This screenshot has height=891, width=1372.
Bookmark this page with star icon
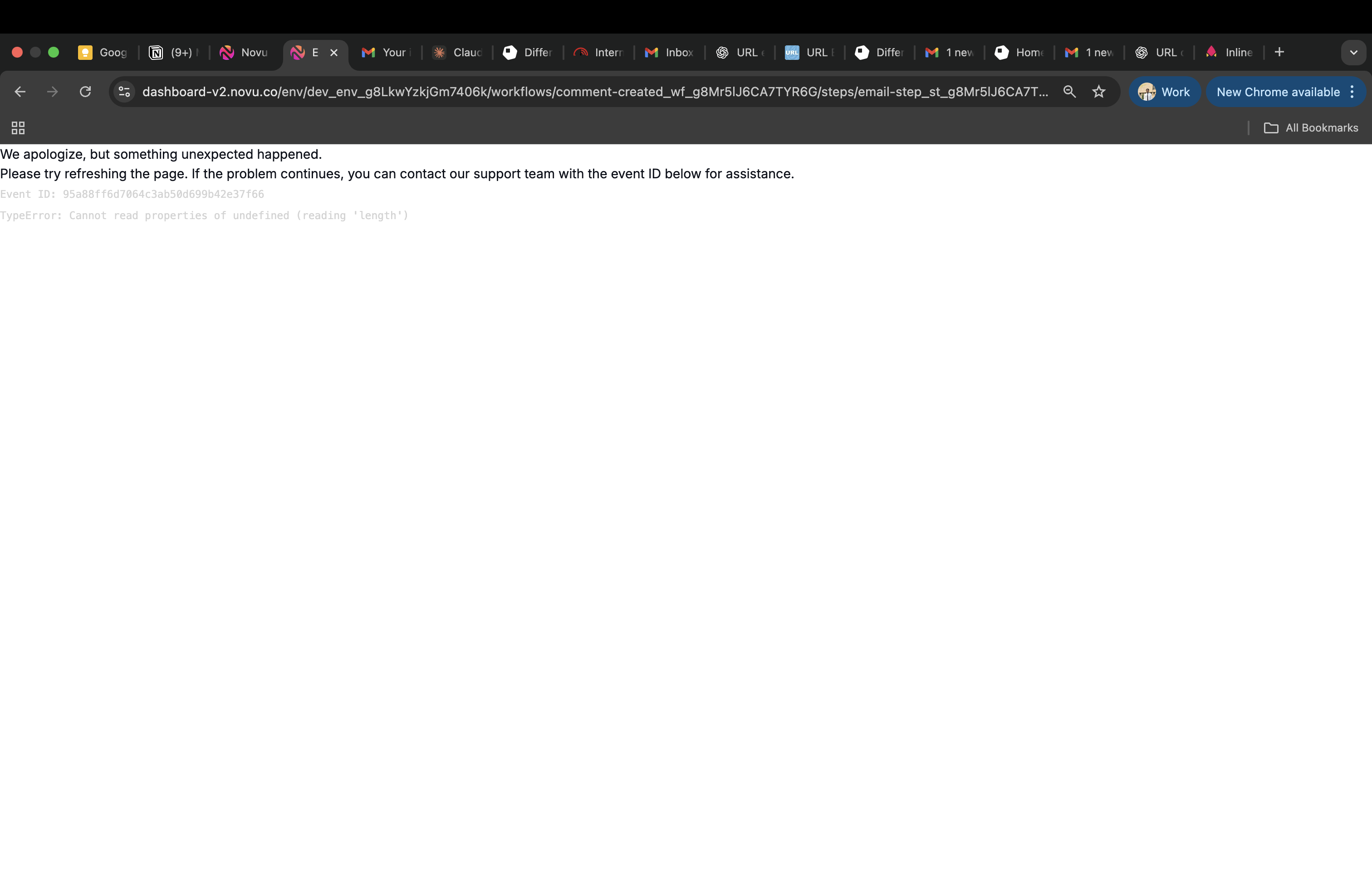tap(1099, 92)
